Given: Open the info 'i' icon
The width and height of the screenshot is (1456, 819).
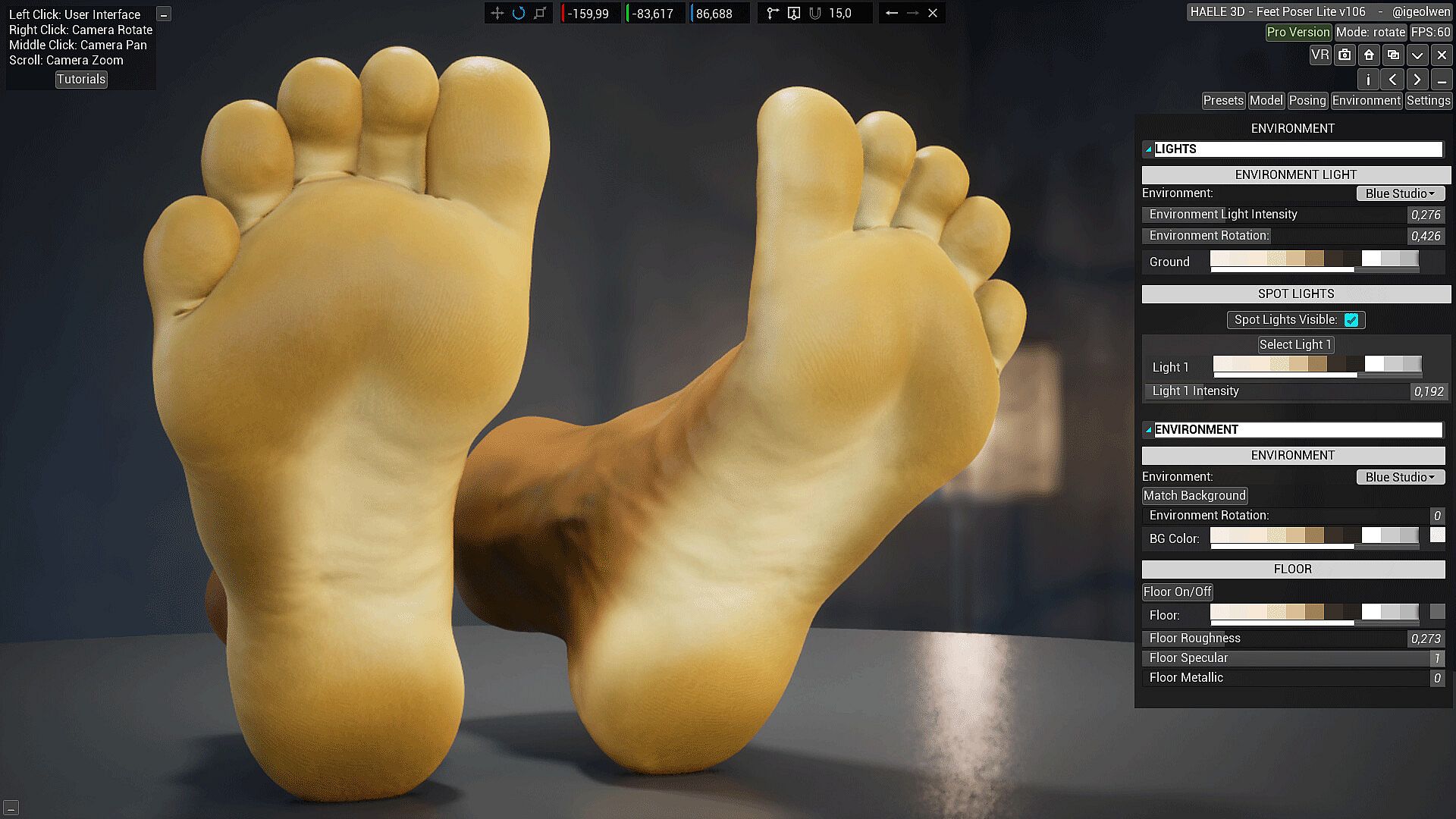Looking at the screenshot, I should pyautogui.click(x=1368, y=80).
